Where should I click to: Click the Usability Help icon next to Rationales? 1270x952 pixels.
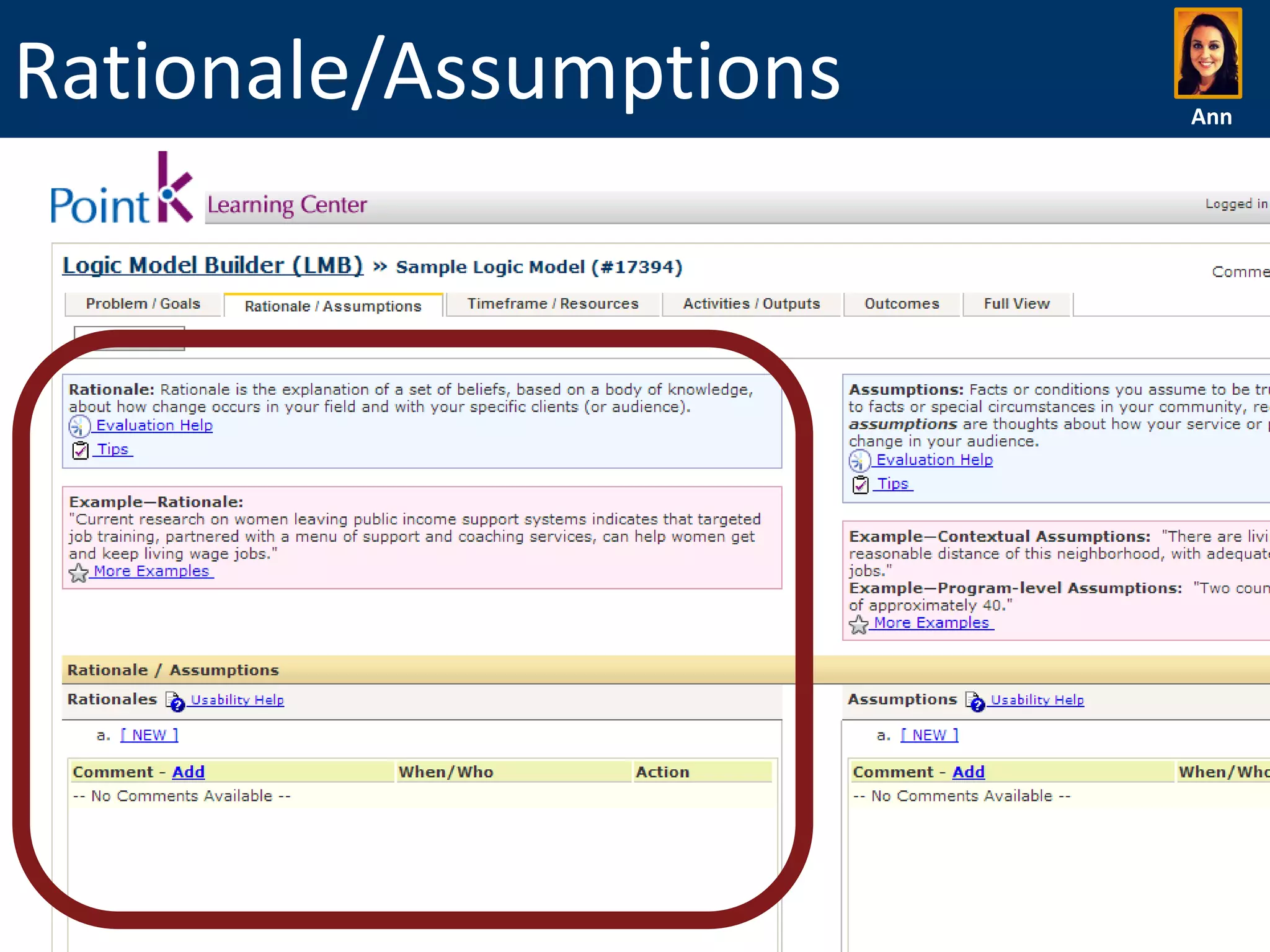(175, 701)
